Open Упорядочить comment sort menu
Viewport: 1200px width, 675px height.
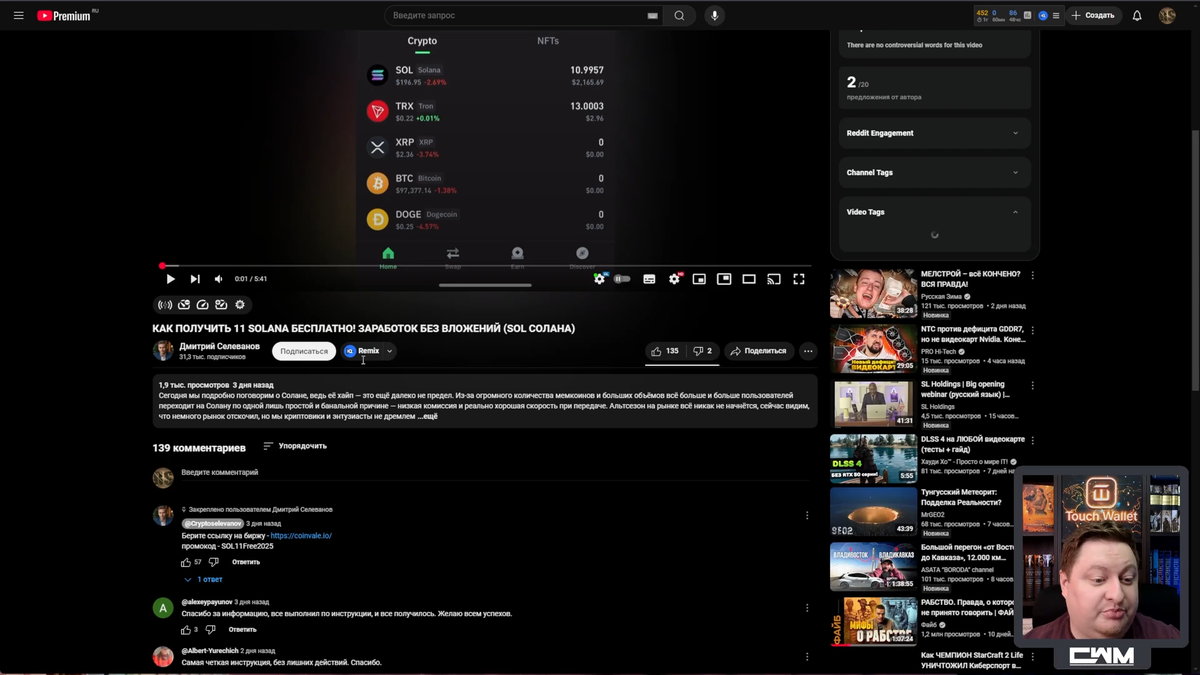(295, 446)
